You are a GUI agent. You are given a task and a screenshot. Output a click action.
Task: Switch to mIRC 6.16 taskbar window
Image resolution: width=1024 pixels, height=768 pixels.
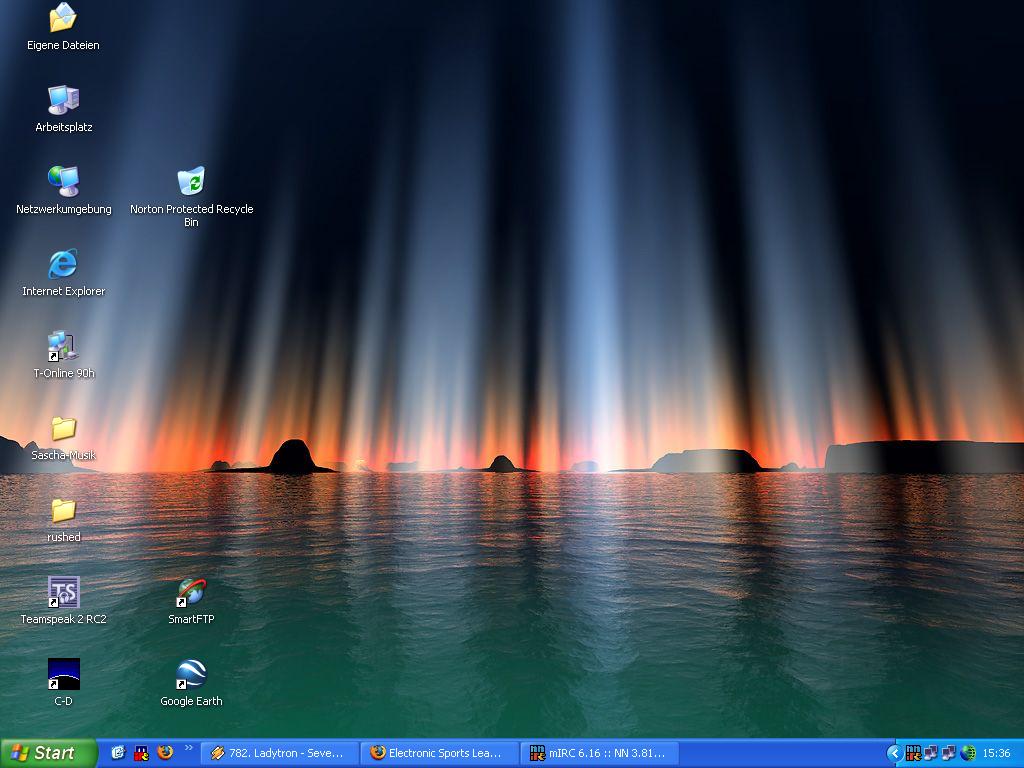click(x=600, y=753)
